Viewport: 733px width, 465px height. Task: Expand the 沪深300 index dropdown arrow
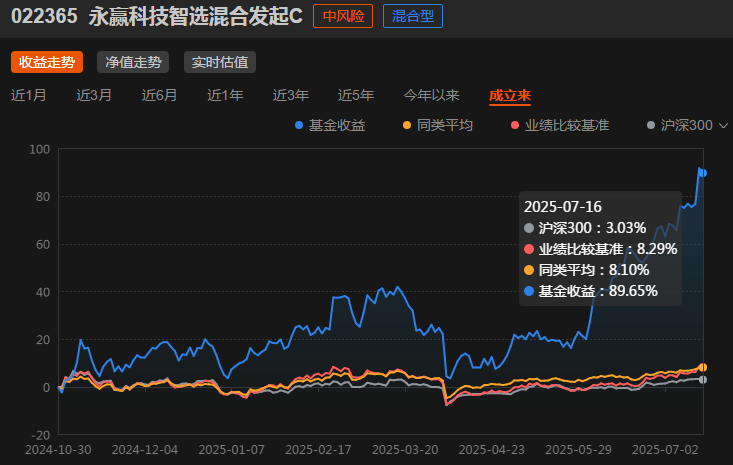coord(723,126)
